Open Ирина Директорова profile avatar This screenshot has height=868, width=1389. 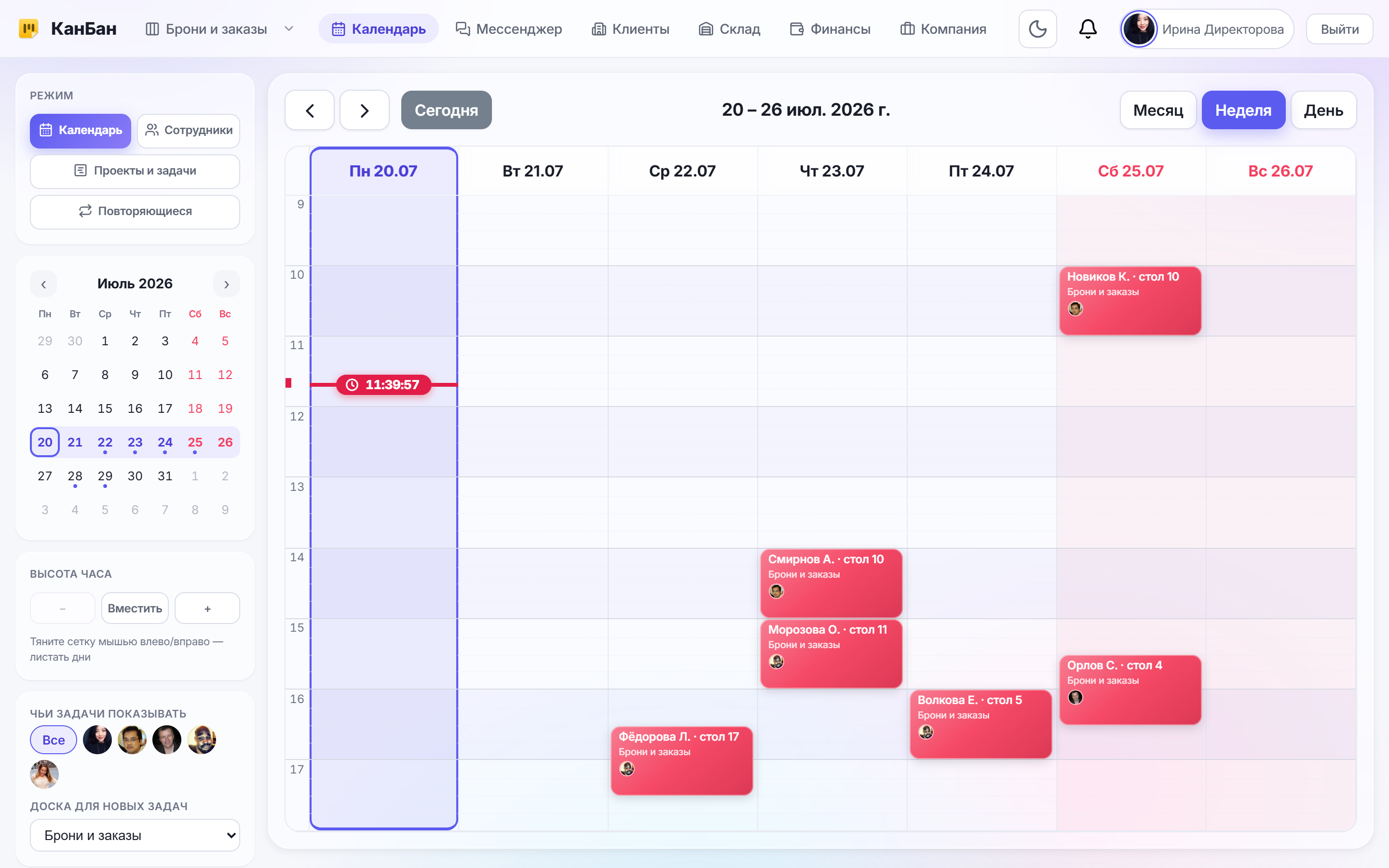[1139, 29]
